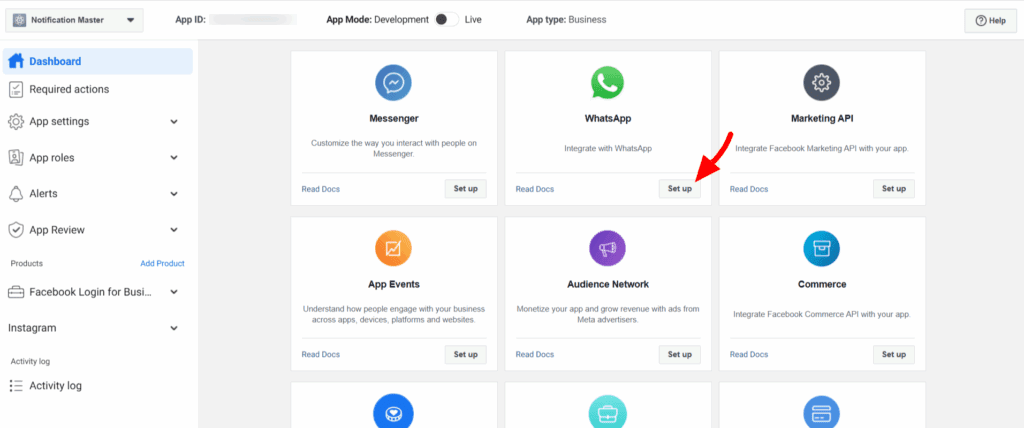This screenshot has height=428, width=1024.
Task: Click the App settings gear icon
Action: (16, 122)
